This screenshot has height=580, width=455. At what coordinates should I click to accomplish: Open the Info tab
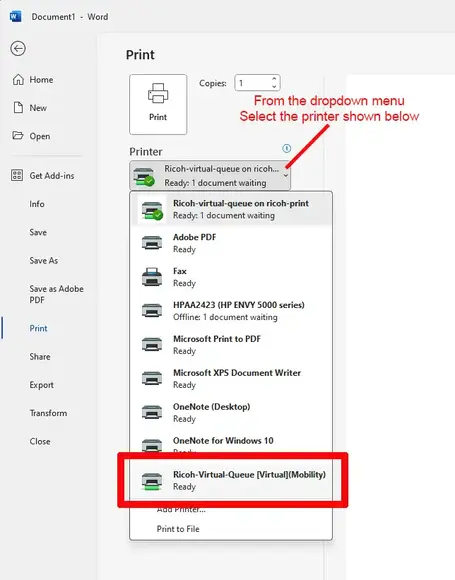[37, 204]
